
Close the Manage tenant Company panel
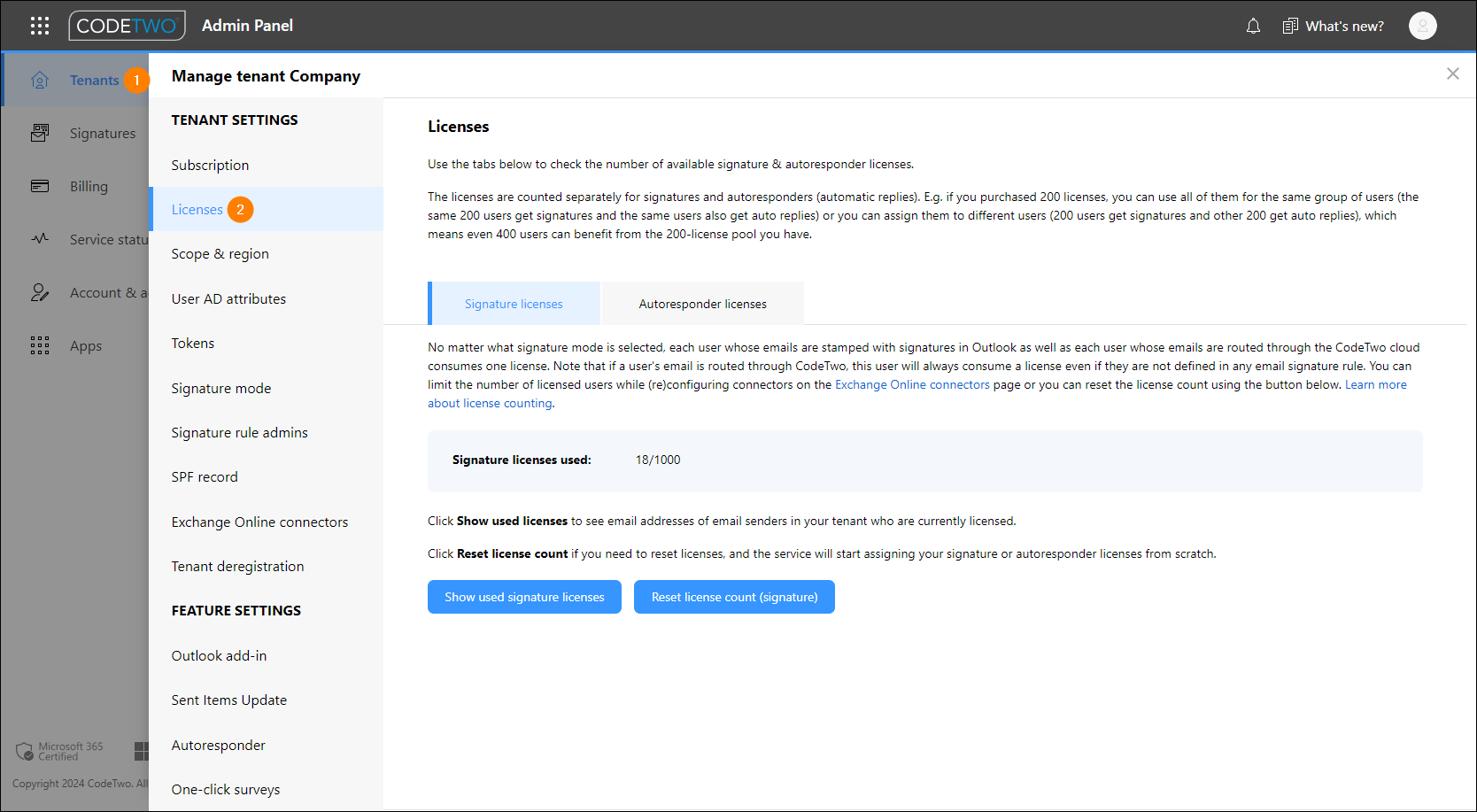1453,73
